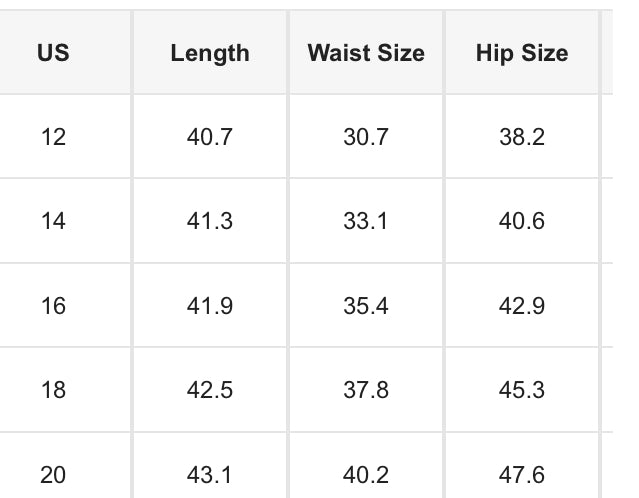Click the Length column header
639x498 pixels.
[210, 53]
